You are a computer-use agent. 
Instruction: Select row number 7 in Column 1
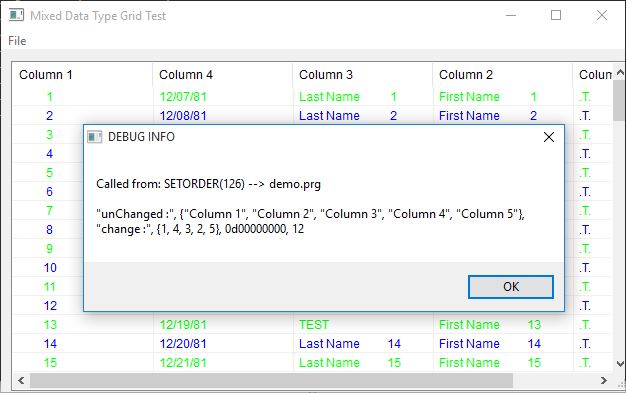pos(50,210)
